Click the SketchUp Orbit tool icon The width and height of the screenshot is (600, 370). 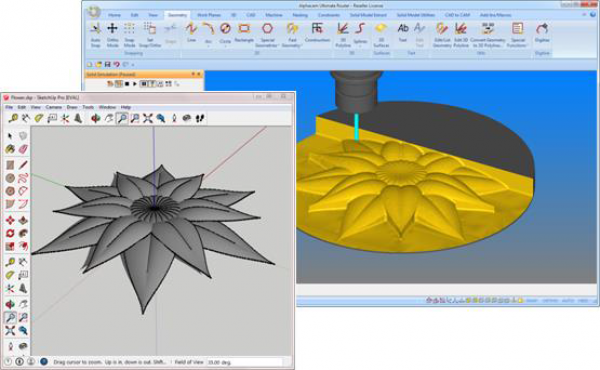(x=96, y=118)
